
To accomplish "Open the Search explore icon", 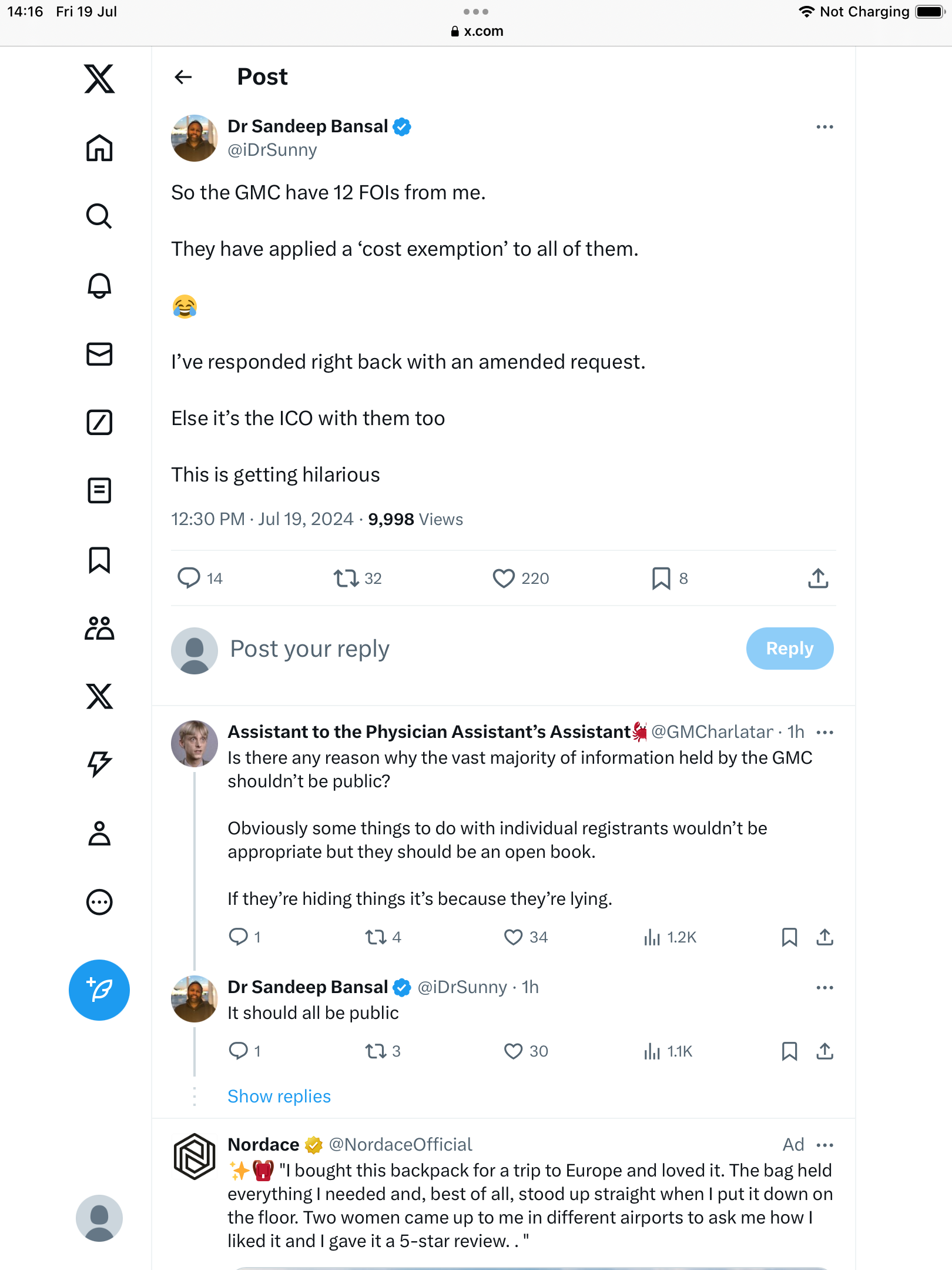I will pos(99,216).
